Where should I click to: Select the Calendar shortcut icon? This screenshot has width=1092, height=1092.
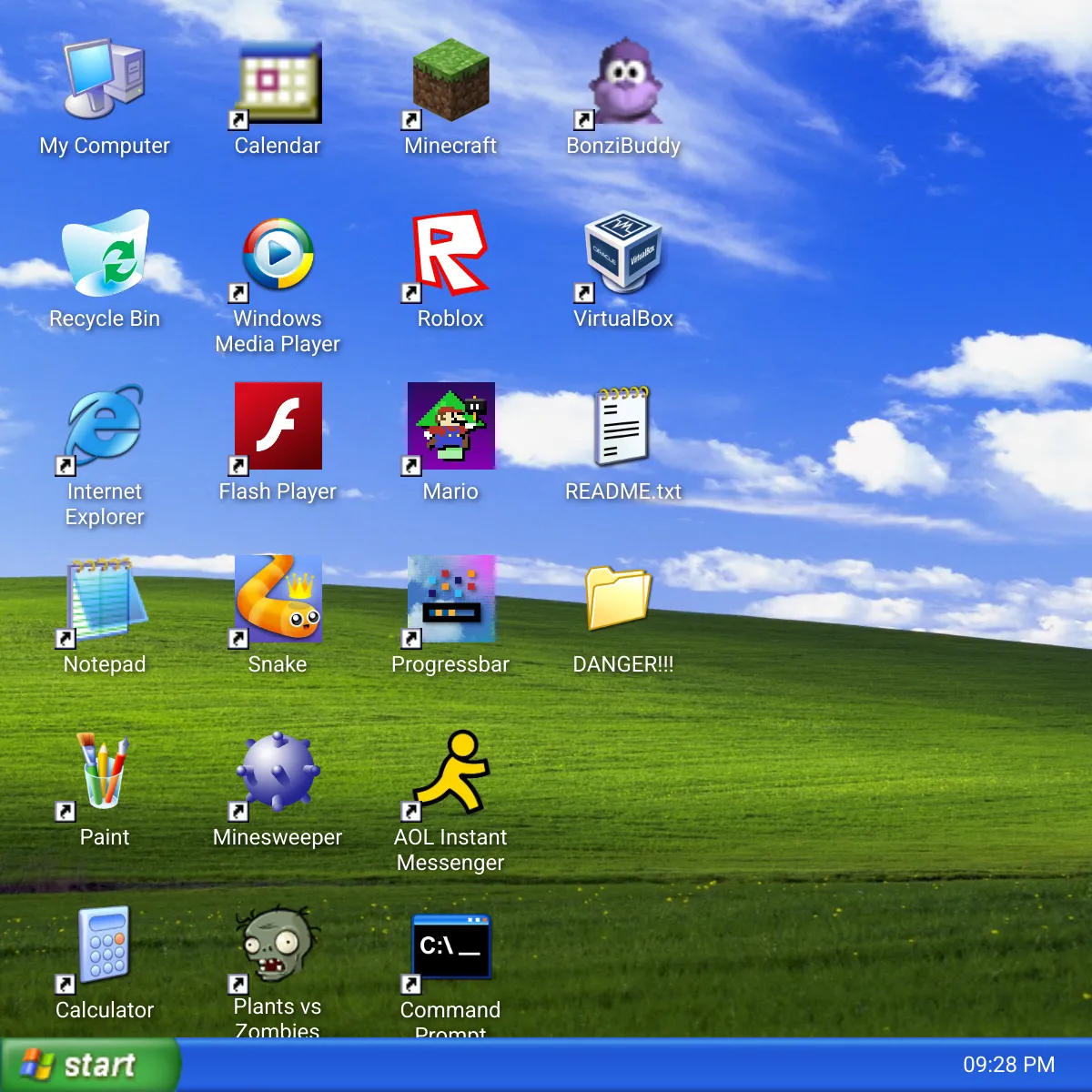tap(278, 80)
